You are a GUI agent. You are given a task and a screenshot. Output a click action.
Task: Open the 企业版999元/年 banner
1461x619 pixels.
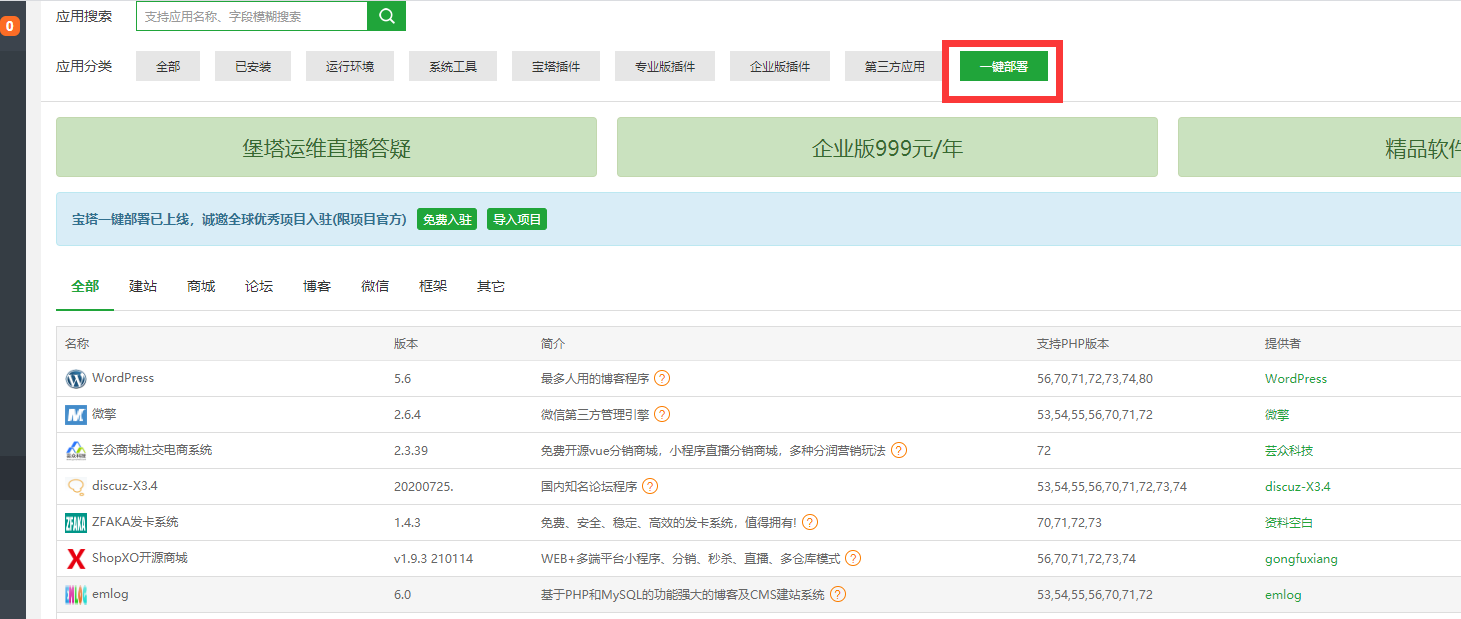coord(887,148)
